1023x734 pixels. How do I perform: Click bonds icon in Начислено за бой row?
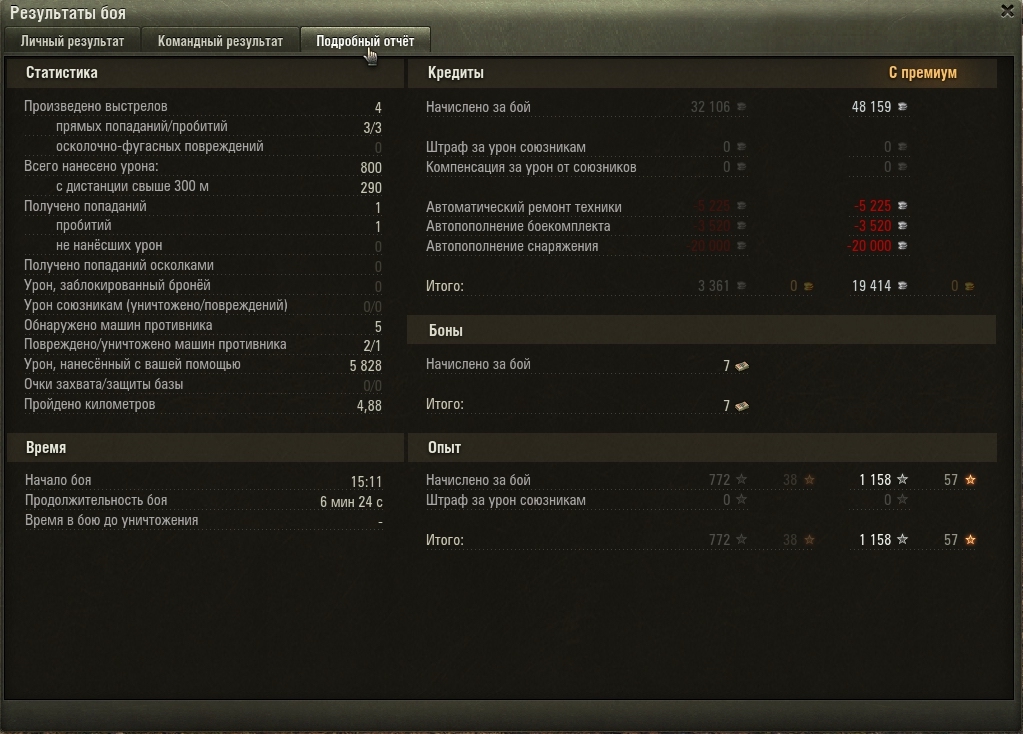pos(742,366)
